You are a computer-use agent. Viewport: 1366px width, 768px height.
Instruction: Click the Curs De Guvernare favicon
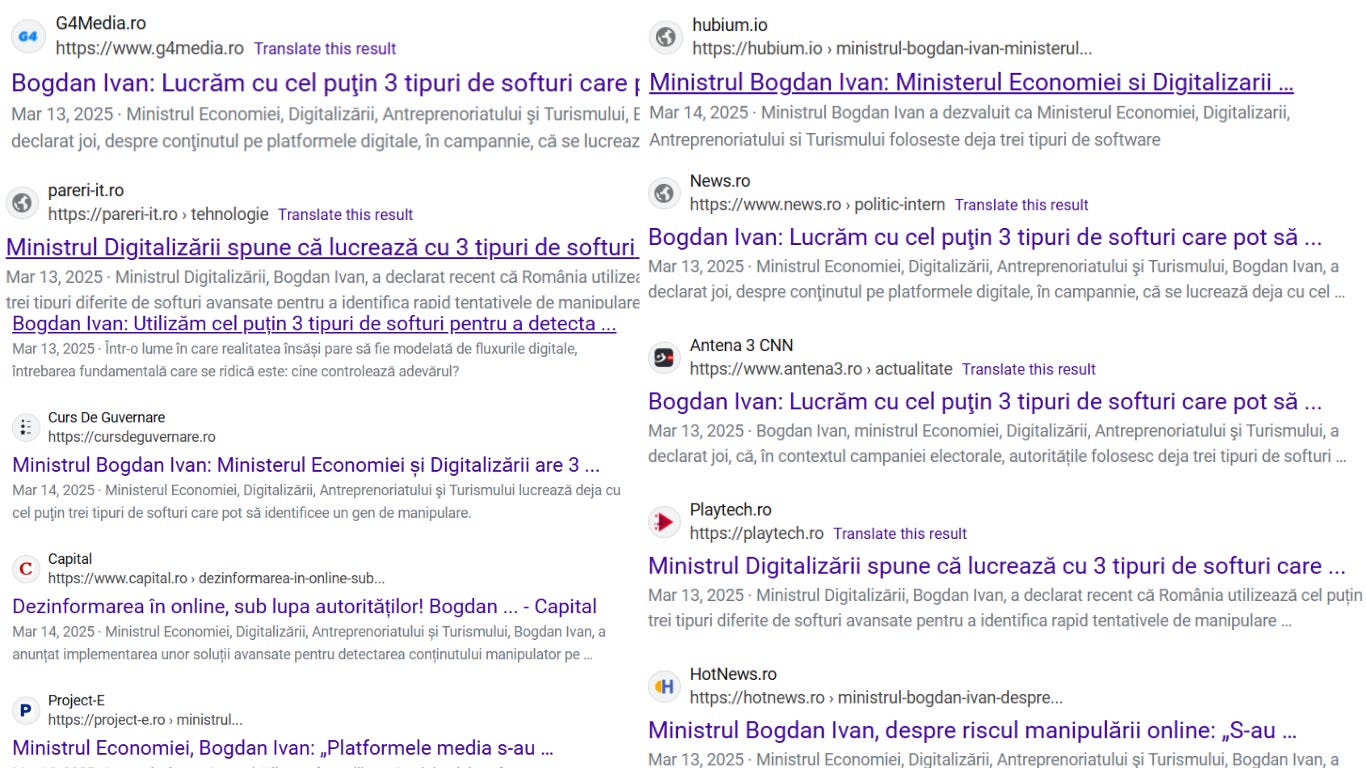[26, 427]
